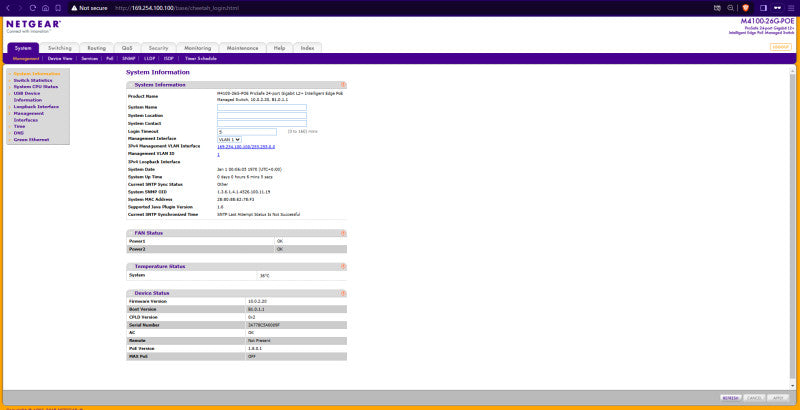Expand Management Interfaces in the sidebar
Screen dimensions: 800x410
(29, 117)
